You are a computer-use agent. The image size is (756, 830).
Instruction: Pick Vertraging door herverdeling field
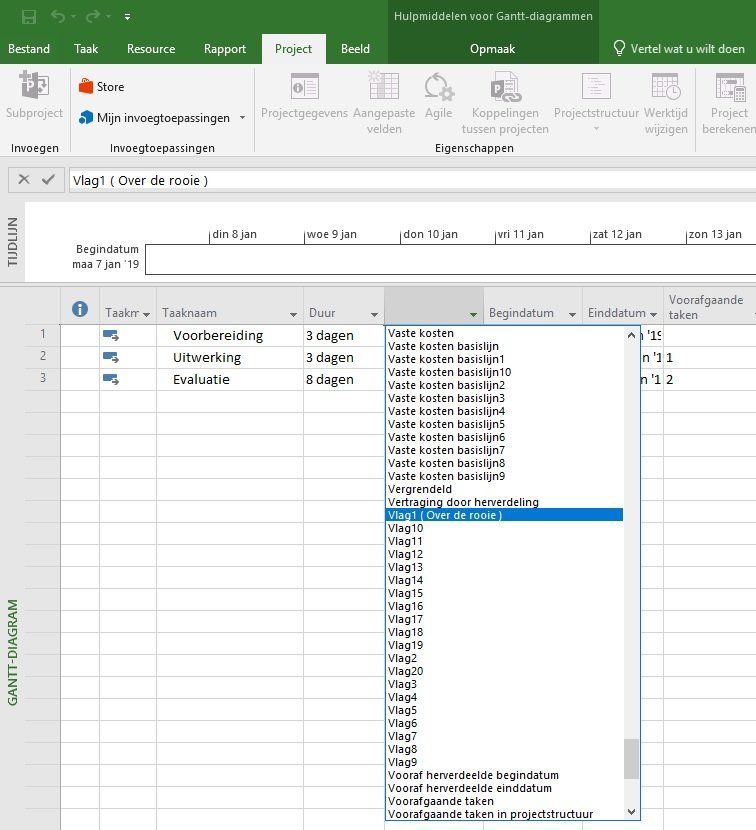coord(463,502)
